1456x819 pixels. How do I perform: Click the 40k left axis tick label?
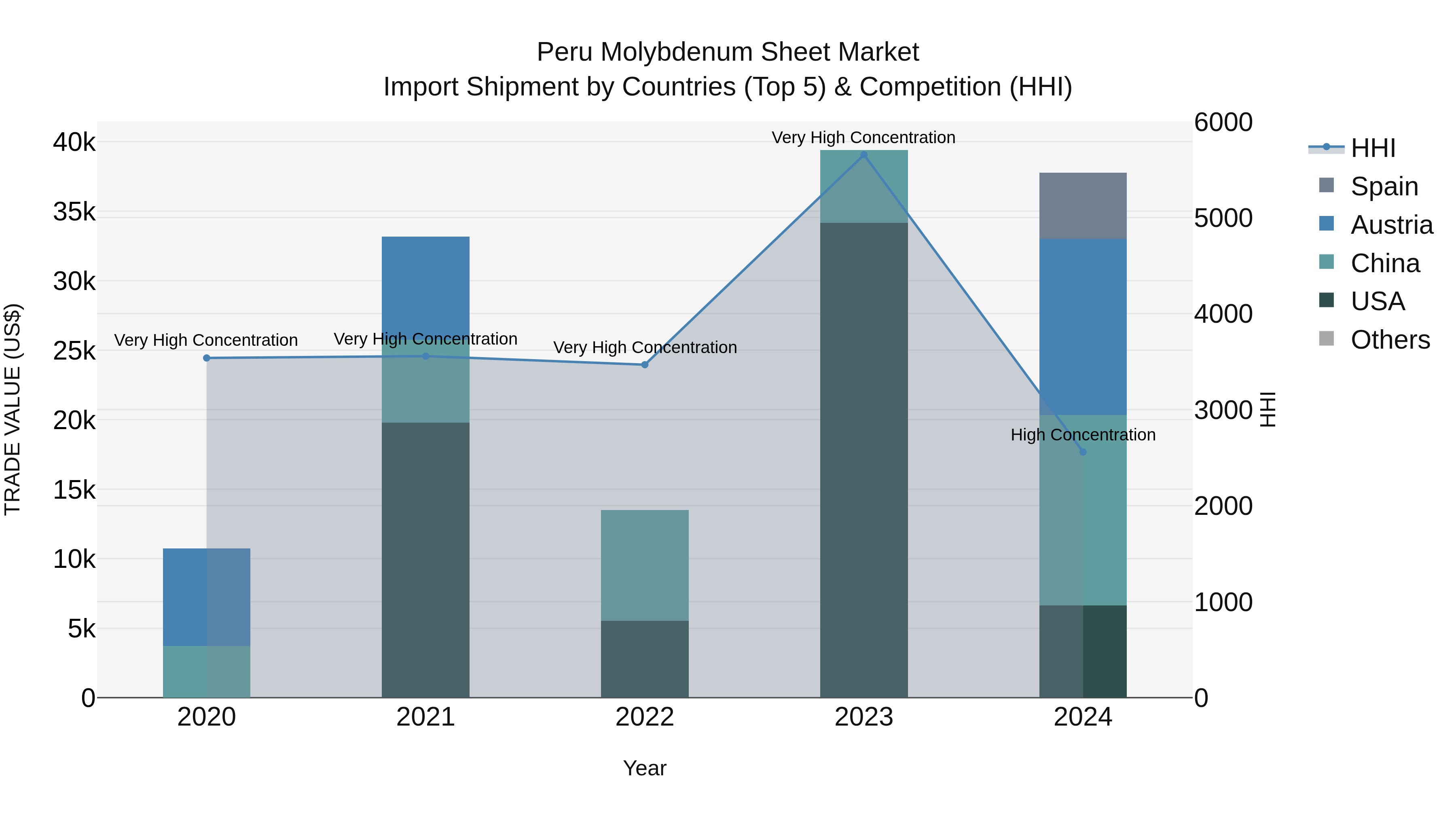(x=74, y=142)
